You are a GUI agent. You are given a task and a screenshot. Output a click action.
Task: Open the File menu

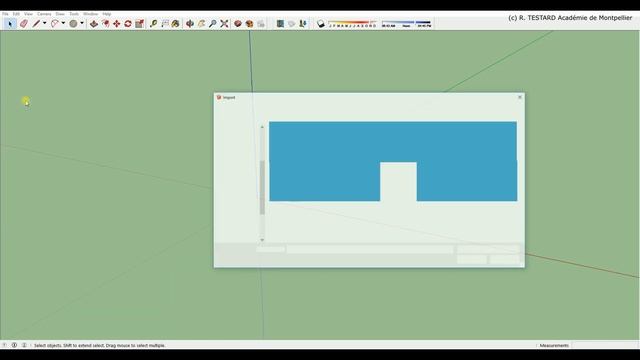coord(5,14)
